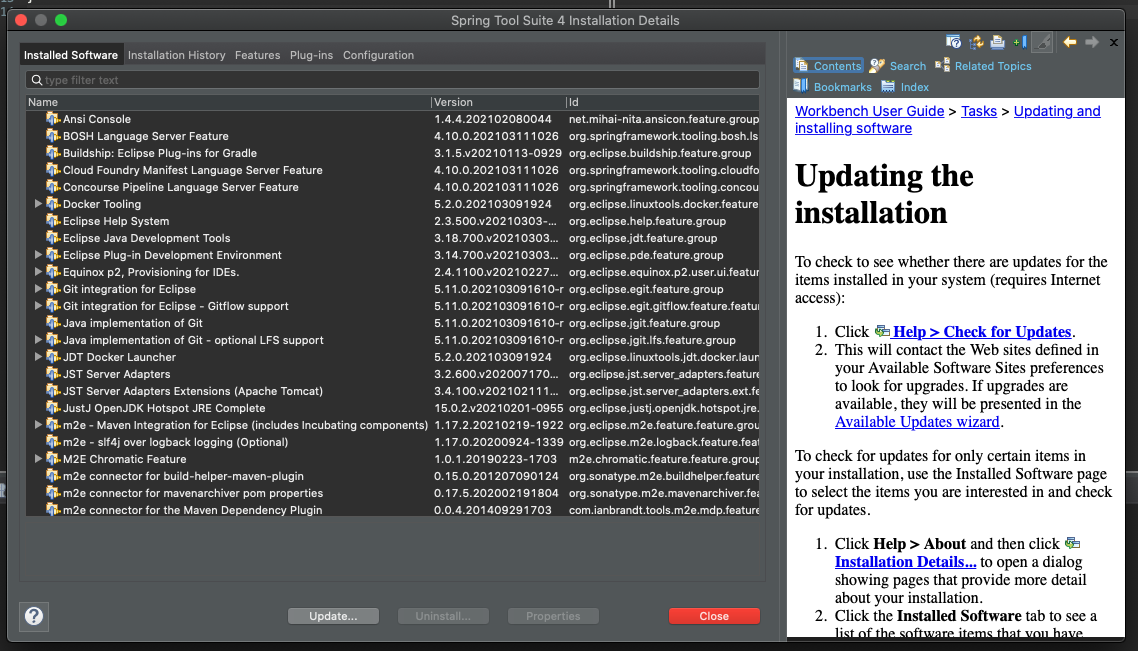Viewport: 1138px width, 651px height.
Task: Select Concourse Pipeline Language Server Feature row
Action: 393,187
